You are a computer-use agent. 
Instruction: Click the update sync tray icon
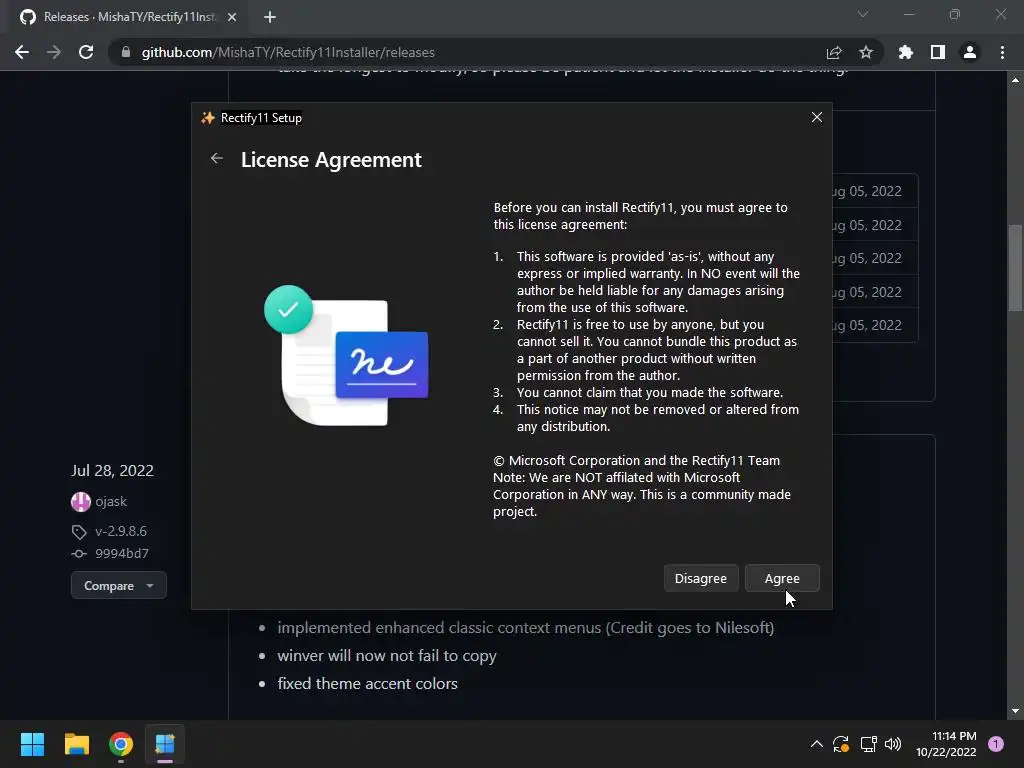[x=840, y=744]
